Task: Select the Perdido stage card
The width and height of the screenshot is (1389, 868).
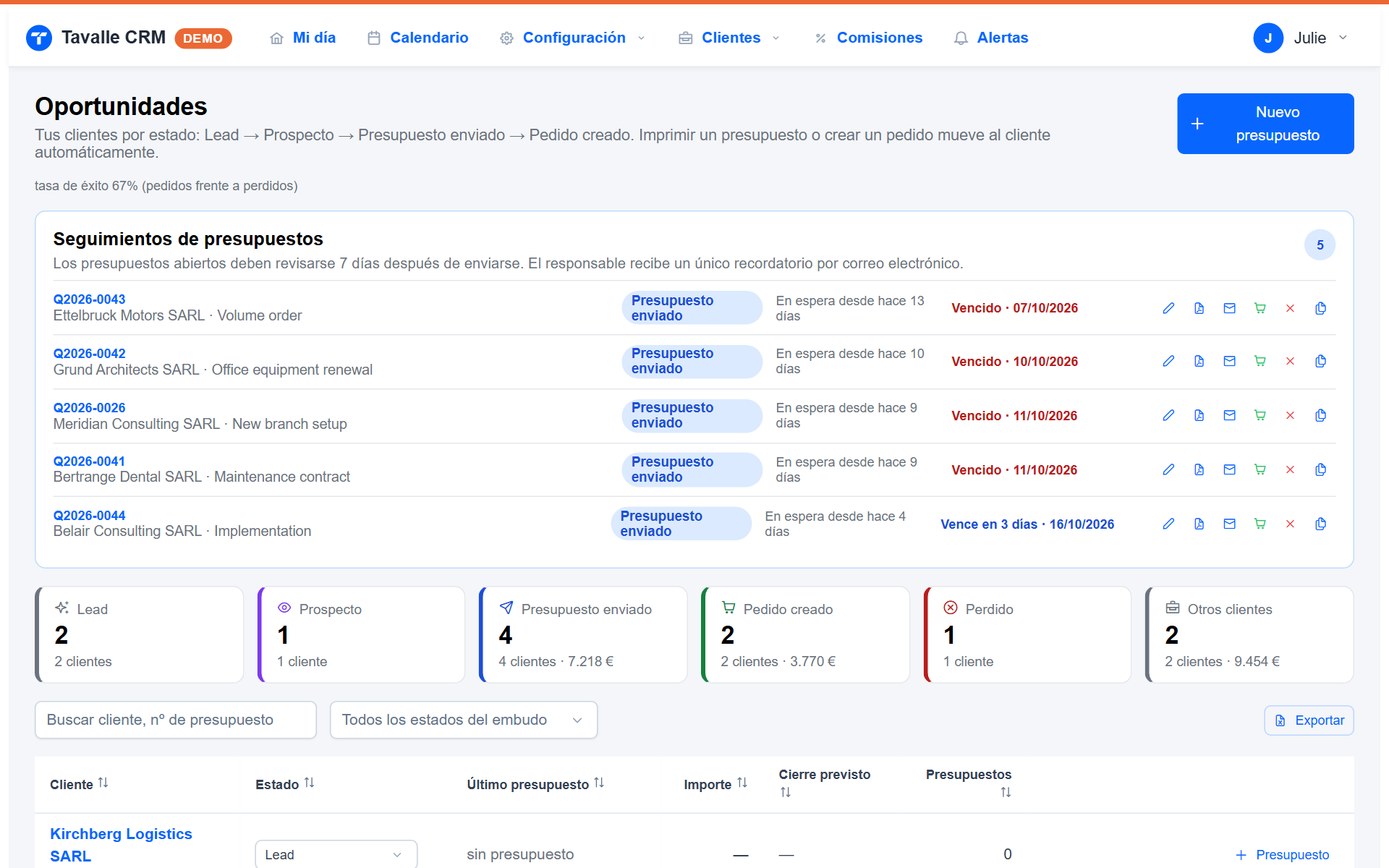Action: click(1027, 634)
